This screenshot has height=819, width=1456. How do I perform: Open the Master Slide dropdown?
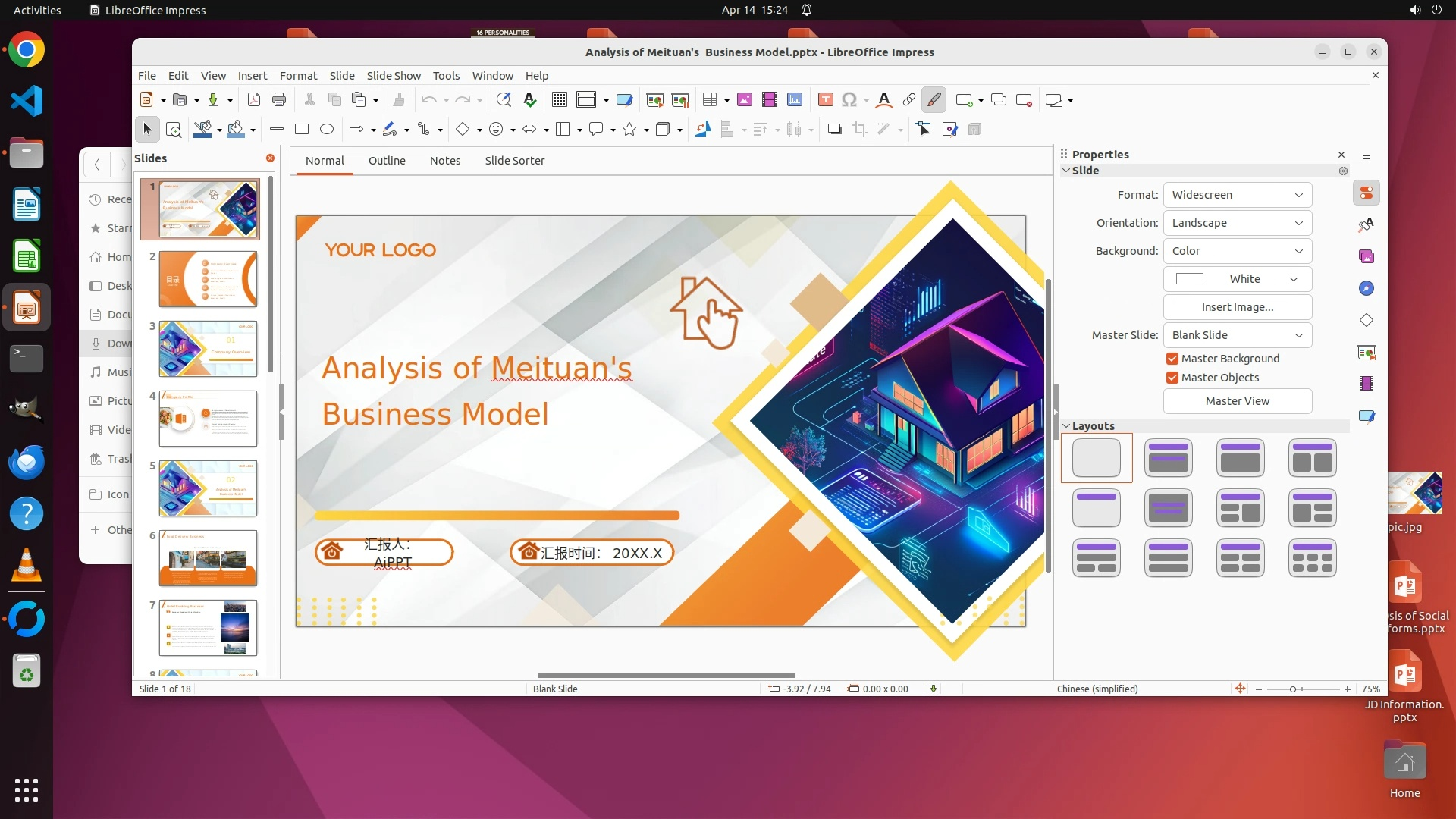[1237, 335]
